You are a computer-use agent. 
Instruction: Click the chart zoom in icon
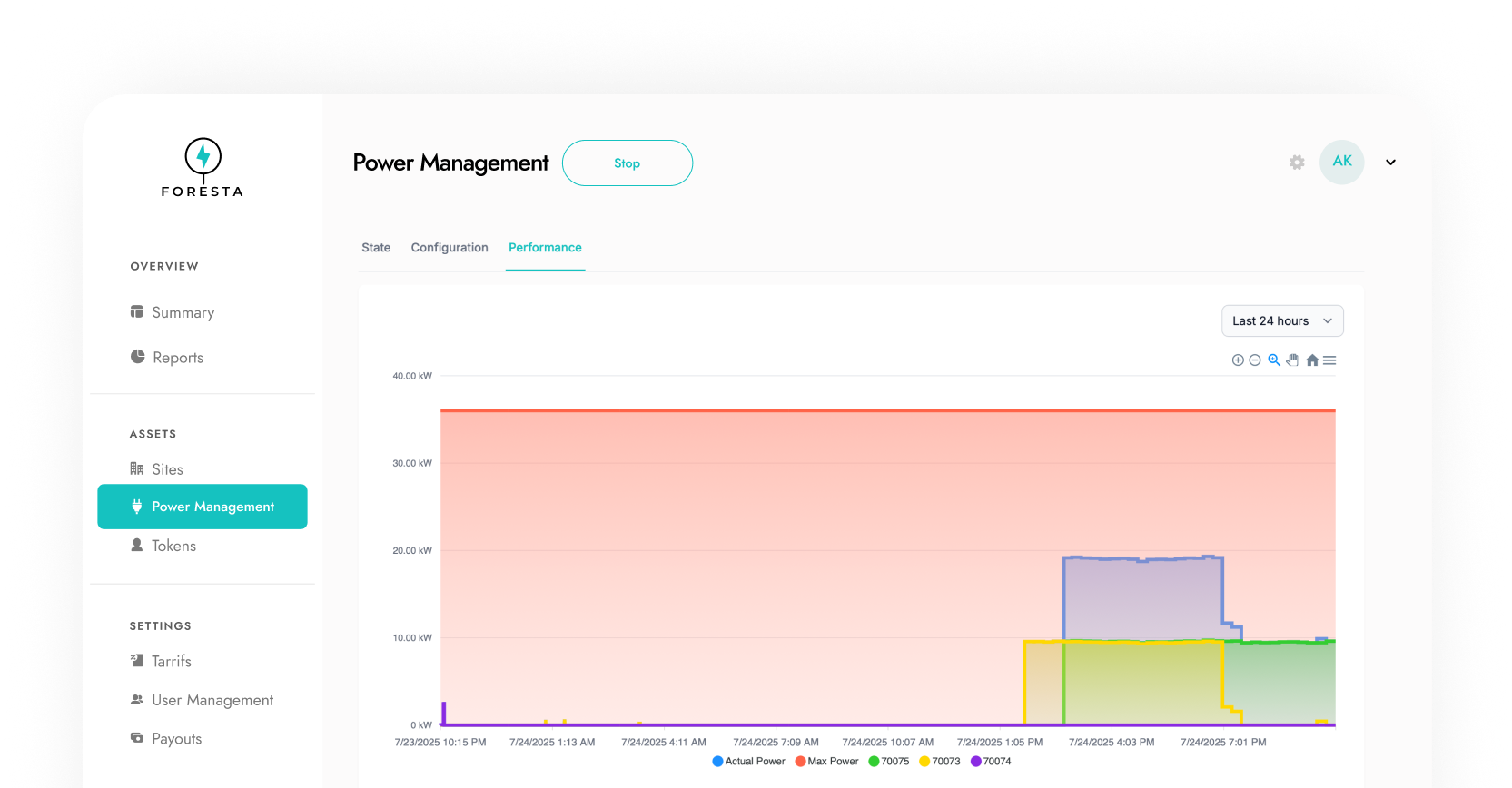pos(1238,360)
